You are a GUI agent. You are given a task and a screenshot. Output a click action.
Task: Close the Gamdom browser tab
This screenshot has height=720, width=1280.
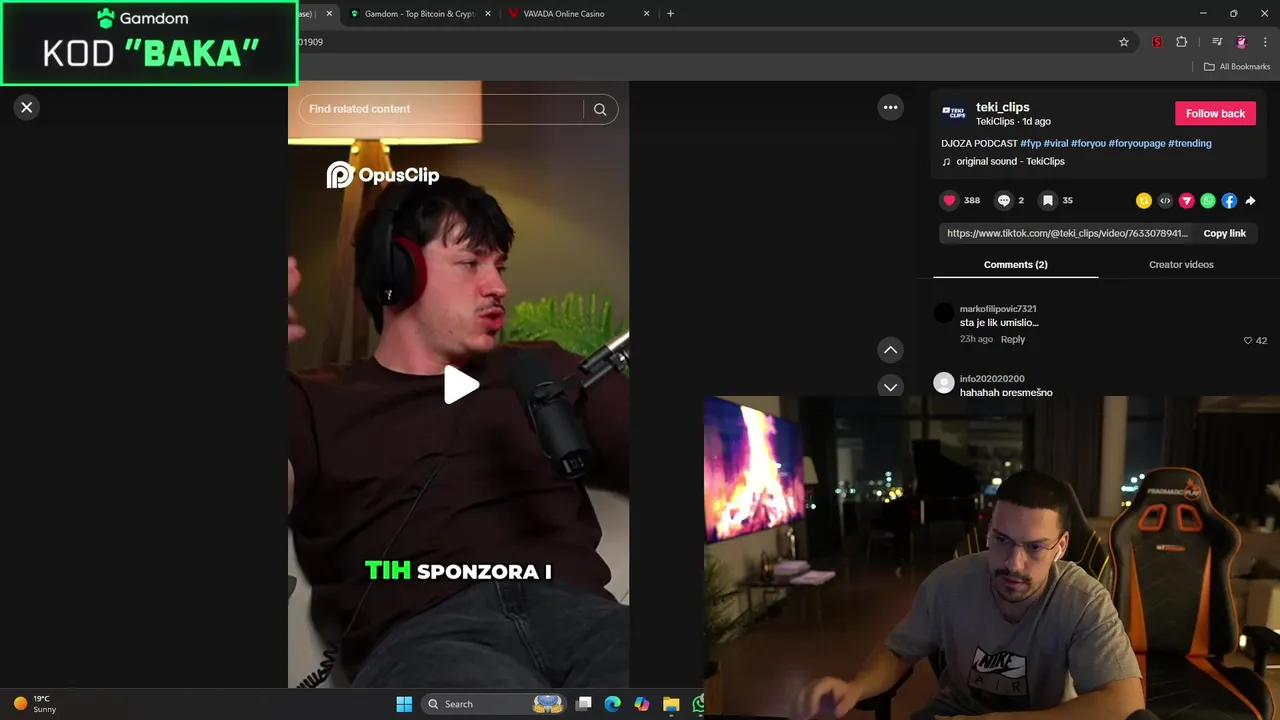pyautogui.click(x=488, y=14)
